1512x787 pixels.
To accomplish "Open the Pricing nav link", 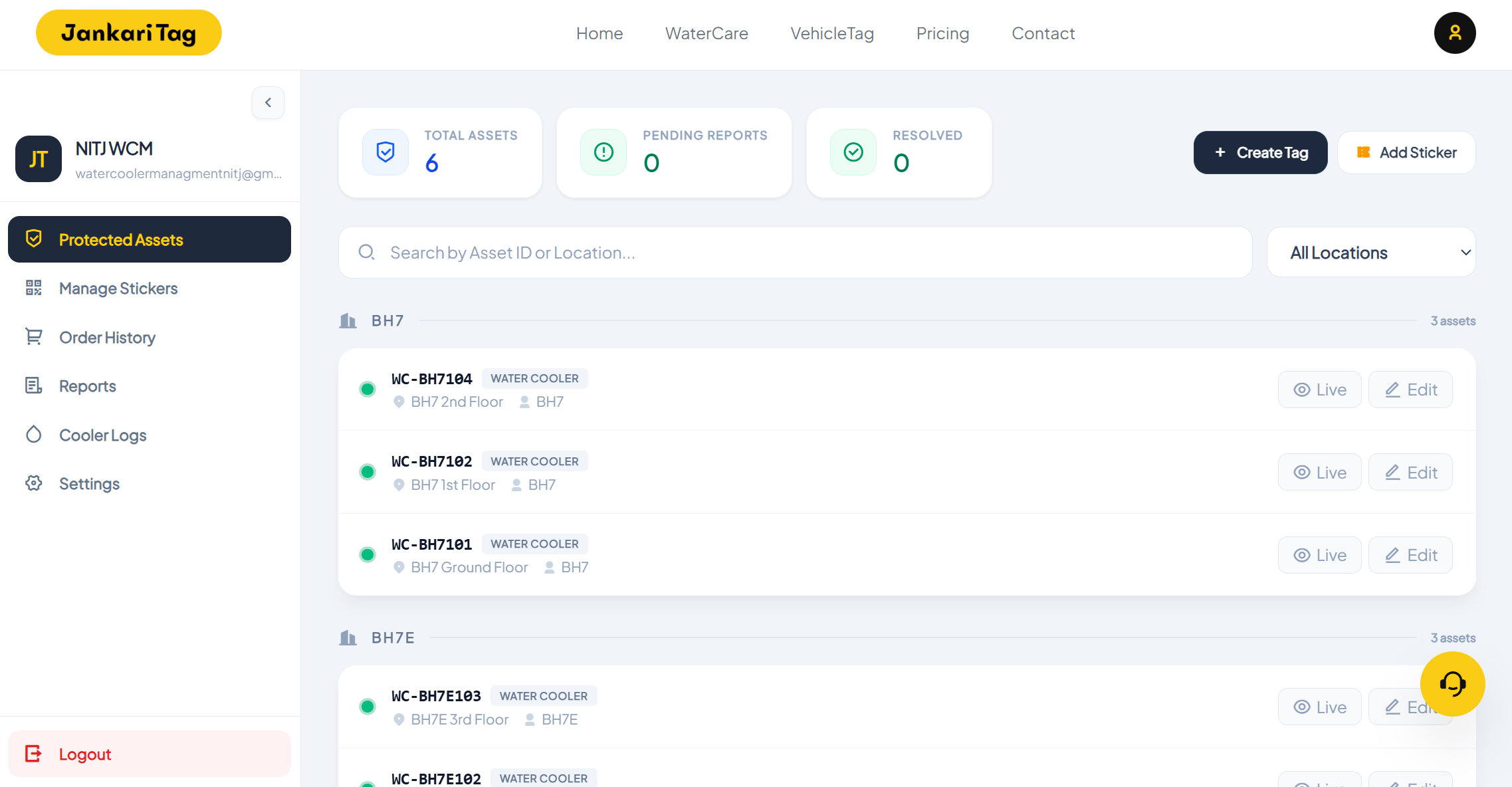I will pyautogui.click(x=942, y=33).
